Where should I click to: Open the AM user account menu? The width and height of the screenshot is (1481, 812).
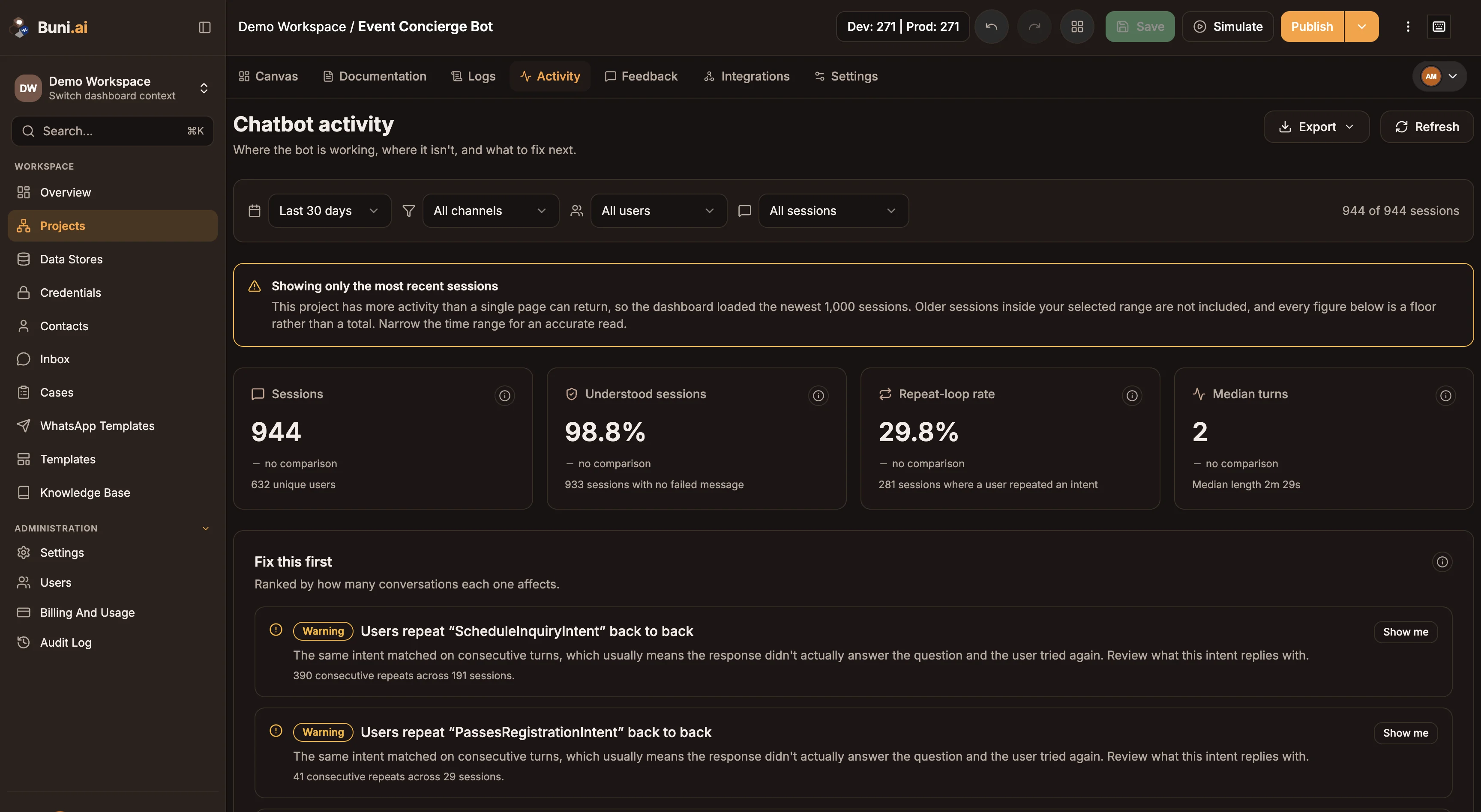pos(1439,76)
